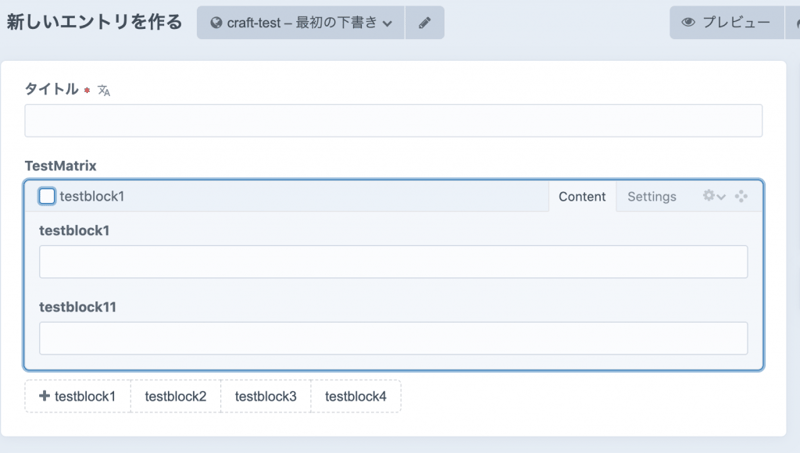Screen dimensions: 800x453
Task: Click into the testblock1 text input
Action: [x=393, y=262]
